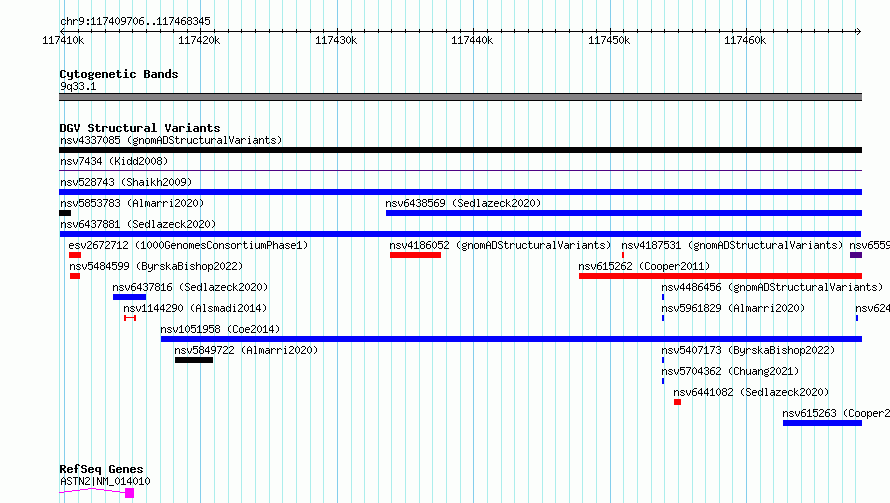Select the blue nsv6437816 bar
The height and width of the screenshot is (503, 890).
click(x=129, y=297)
